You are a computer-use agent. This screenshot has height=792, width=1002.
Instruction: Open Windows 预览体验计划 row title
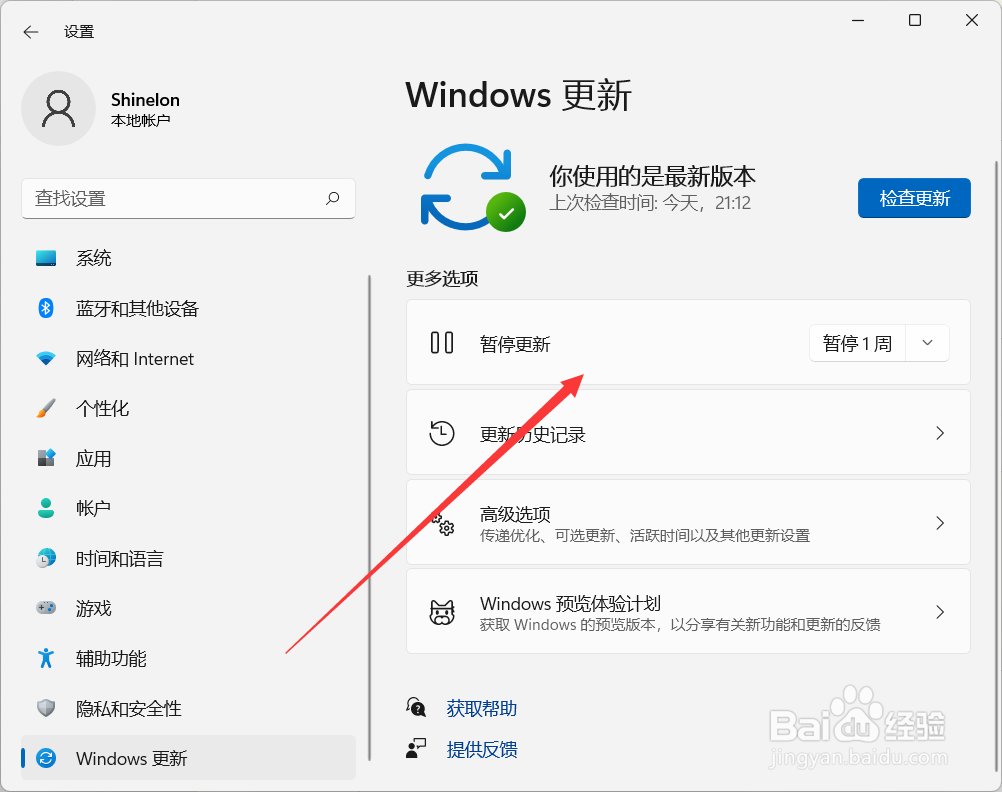coord(570,603)
